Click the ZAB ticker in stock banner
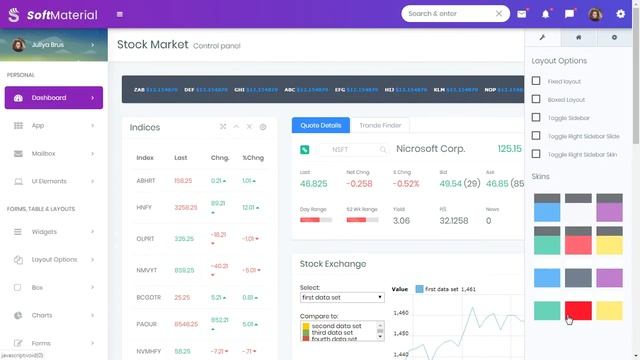 tap(139, 90)
